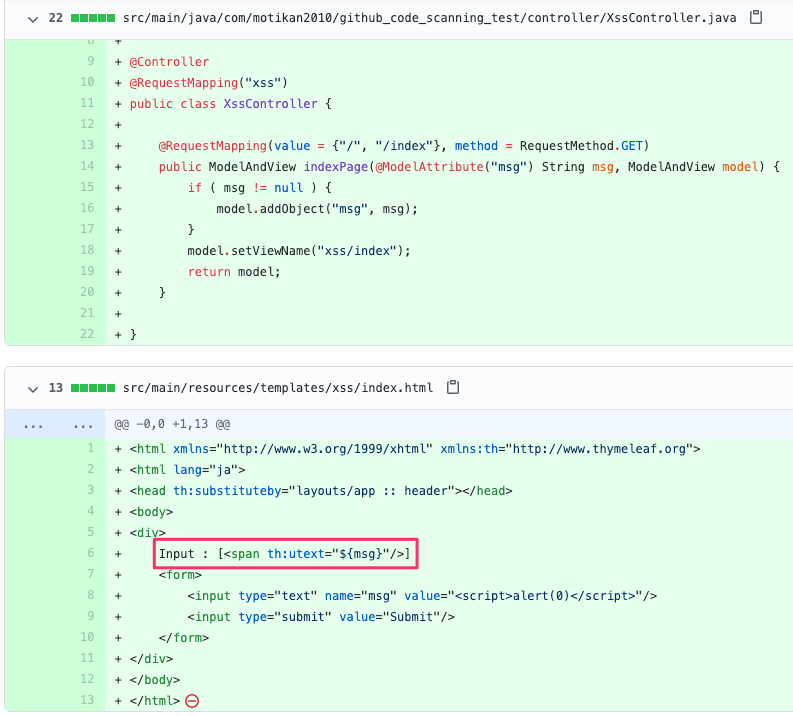Click the '</form>' closing tag line

[x=184, y=638]
